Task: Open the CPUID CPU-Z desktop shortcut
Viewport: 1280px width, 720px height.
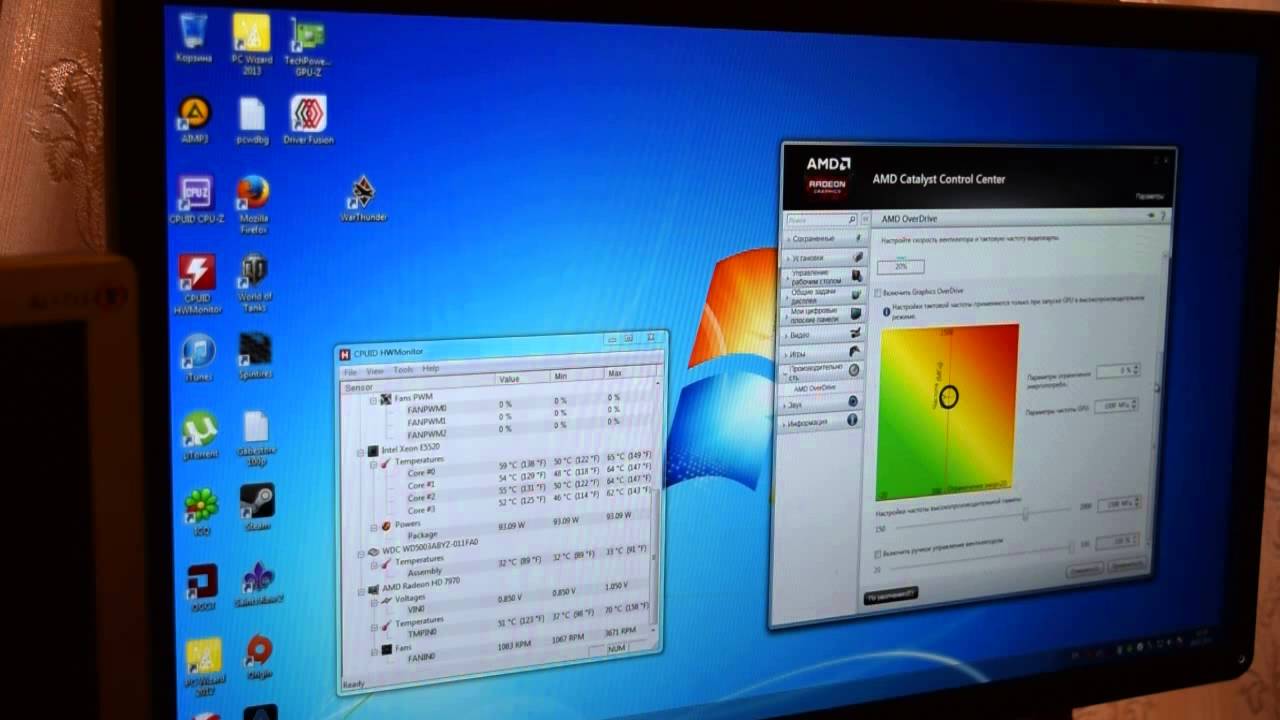Action: (197, 199)
